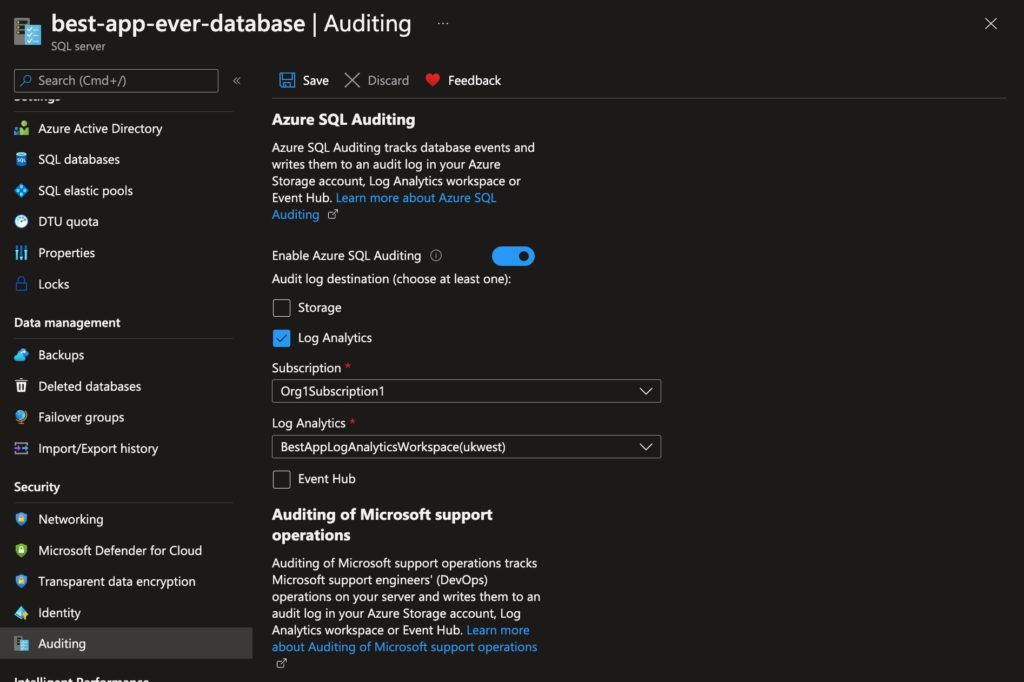Collapse the sidebar with the double chevron
1024x682 pixels.
[x=237, y=80]
